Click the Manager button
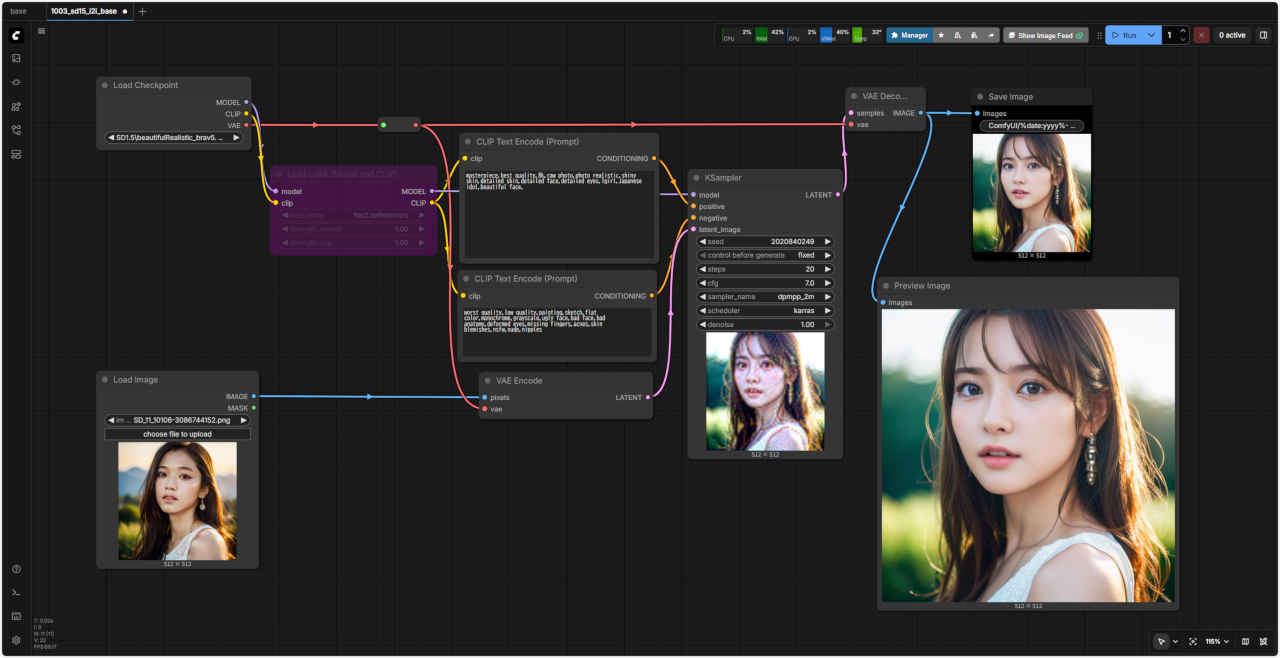 point(909,35)
